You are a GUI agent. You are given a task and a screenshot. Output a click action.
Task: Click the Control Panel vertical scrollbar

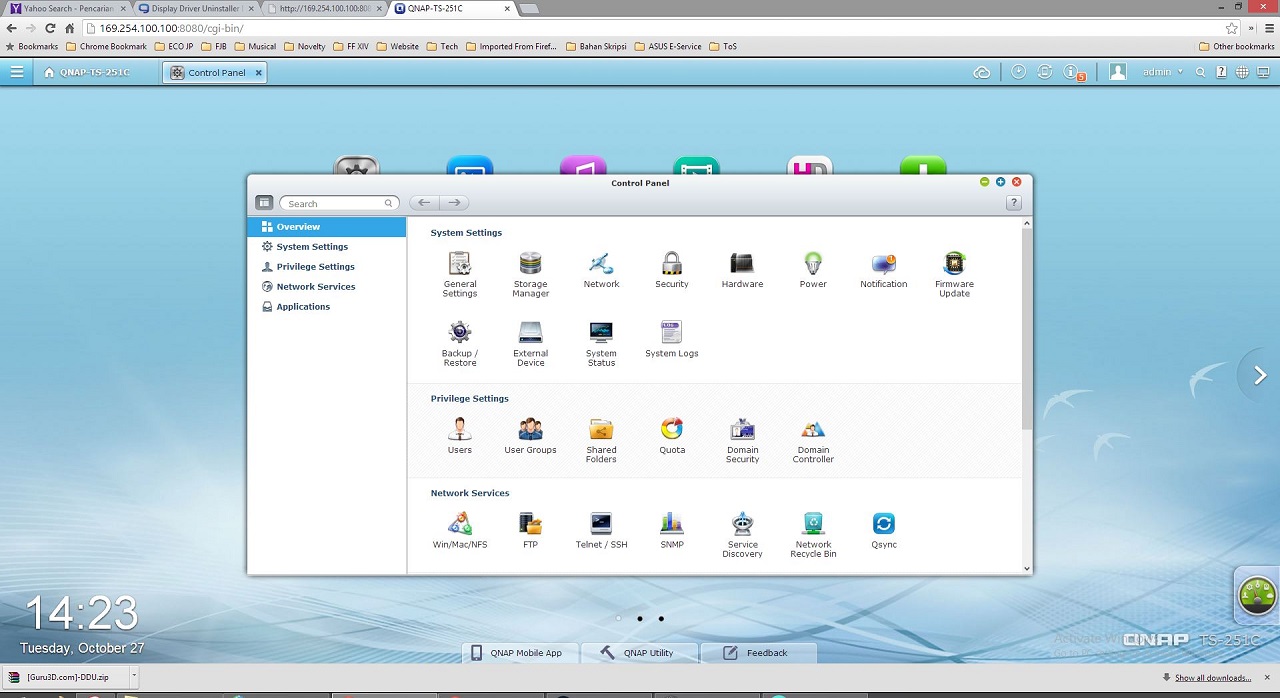pyautogui.click(x=1027, y=330)
